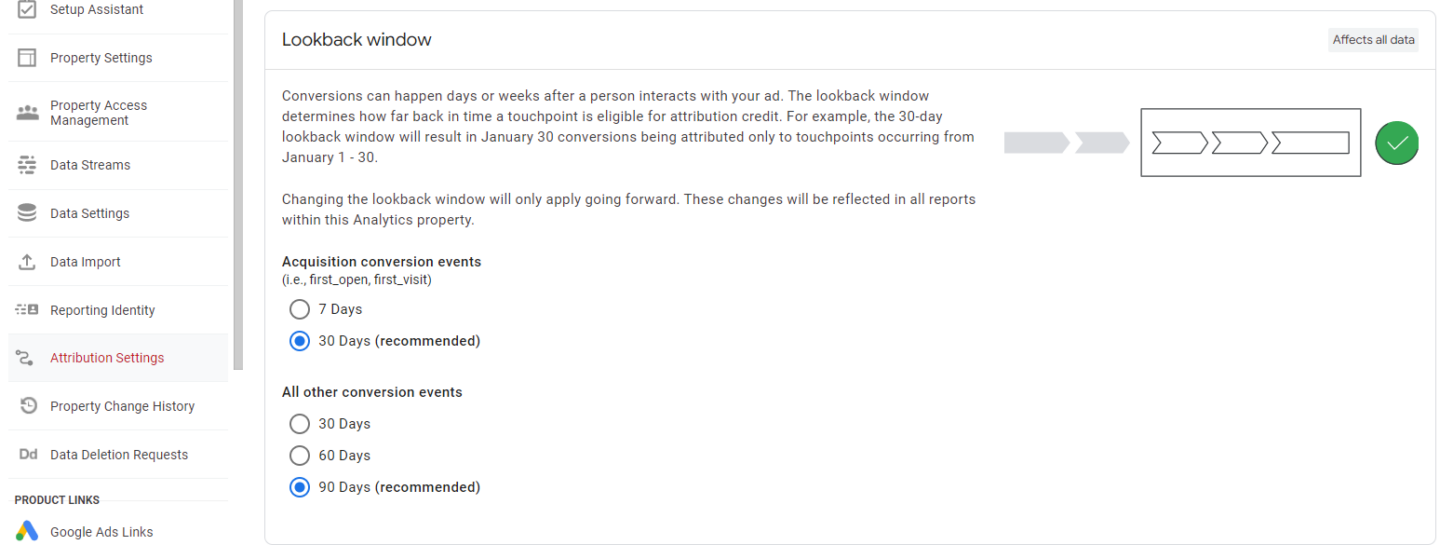Choose 30 Days for other conversion events

(x=299, y=424)
